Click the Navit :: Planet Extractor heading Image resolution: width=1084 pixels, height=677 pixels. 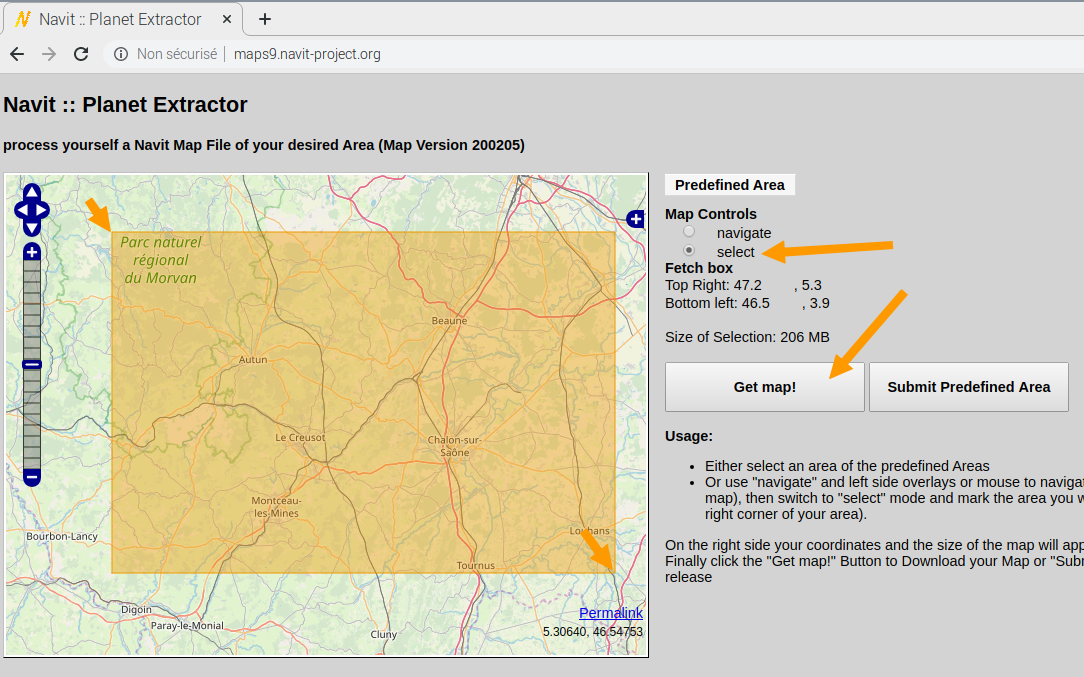coord(125,104)
